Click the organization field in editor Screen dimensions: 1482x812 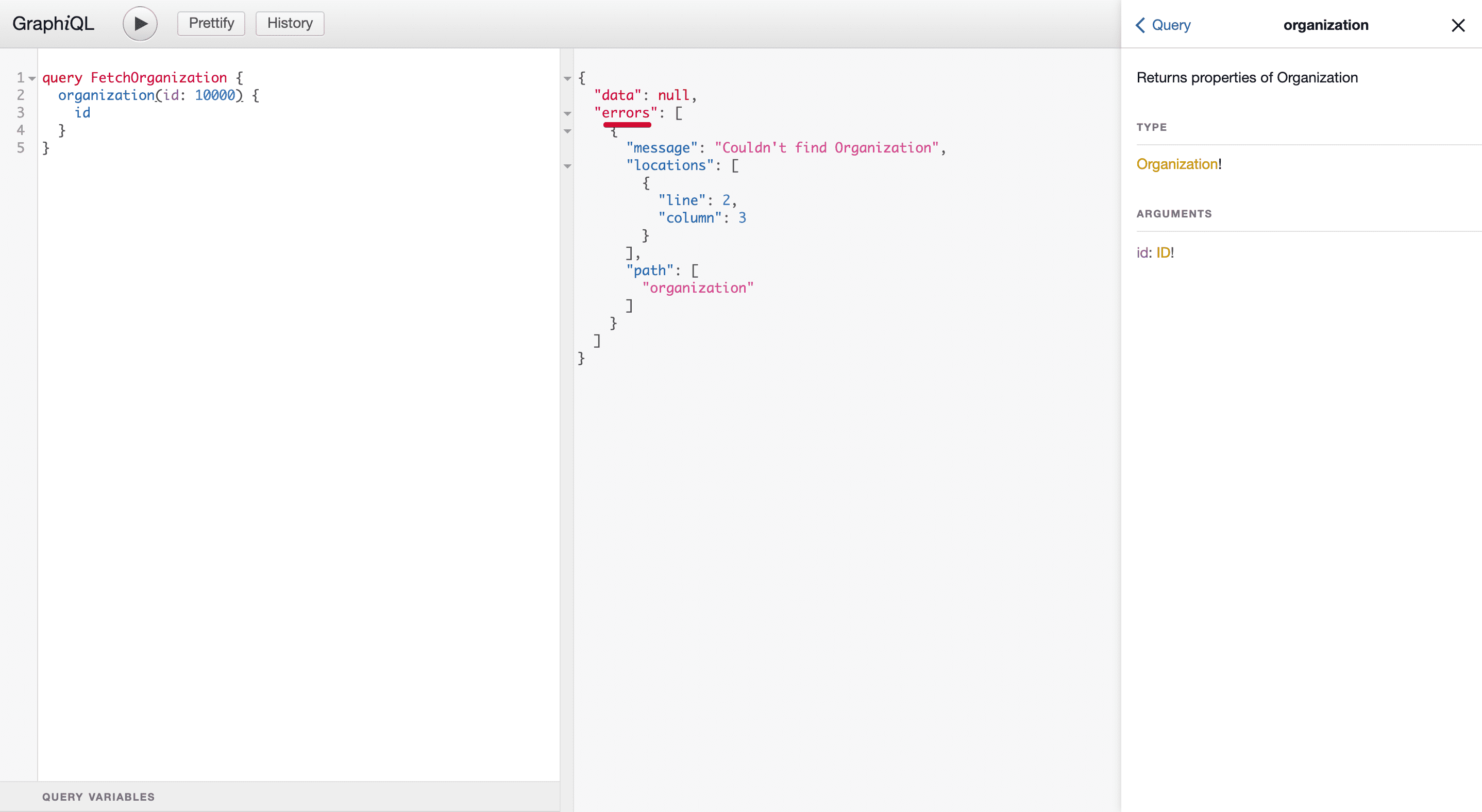click(x=106, y=95)
